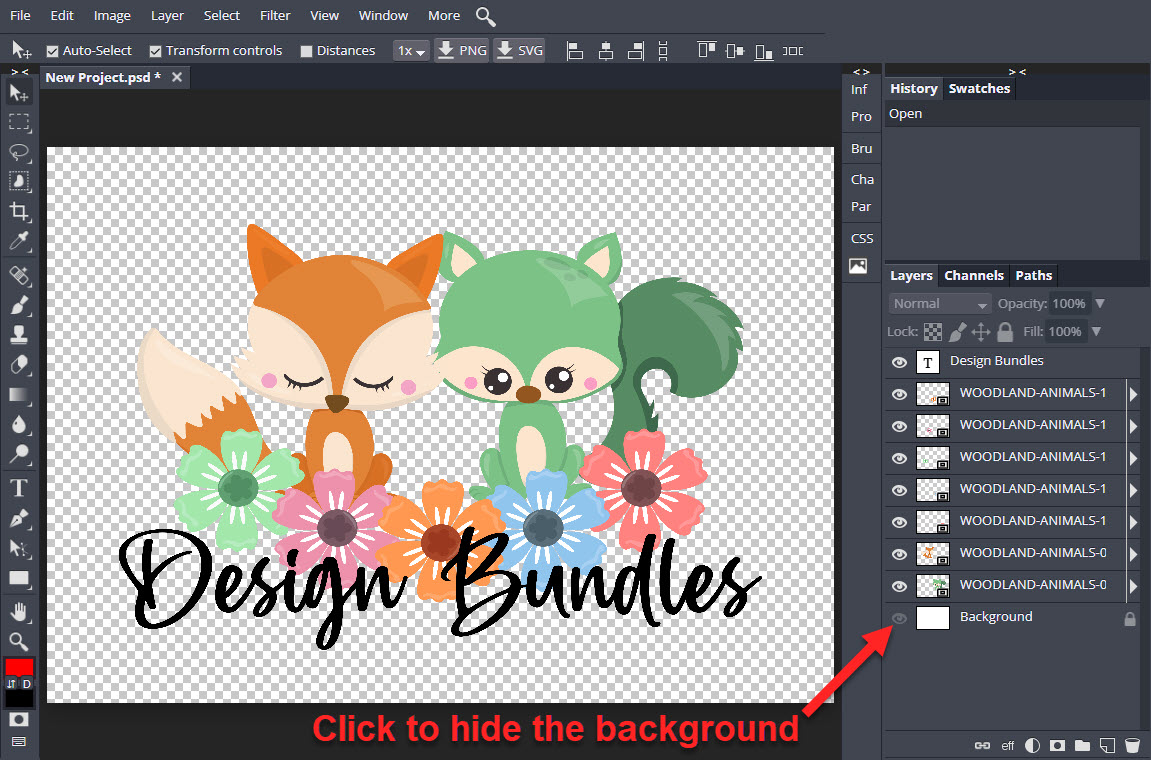Toggle the Transform controls checkbox
This screenshot has width=1151, height=760.
[x=155, y=51]
